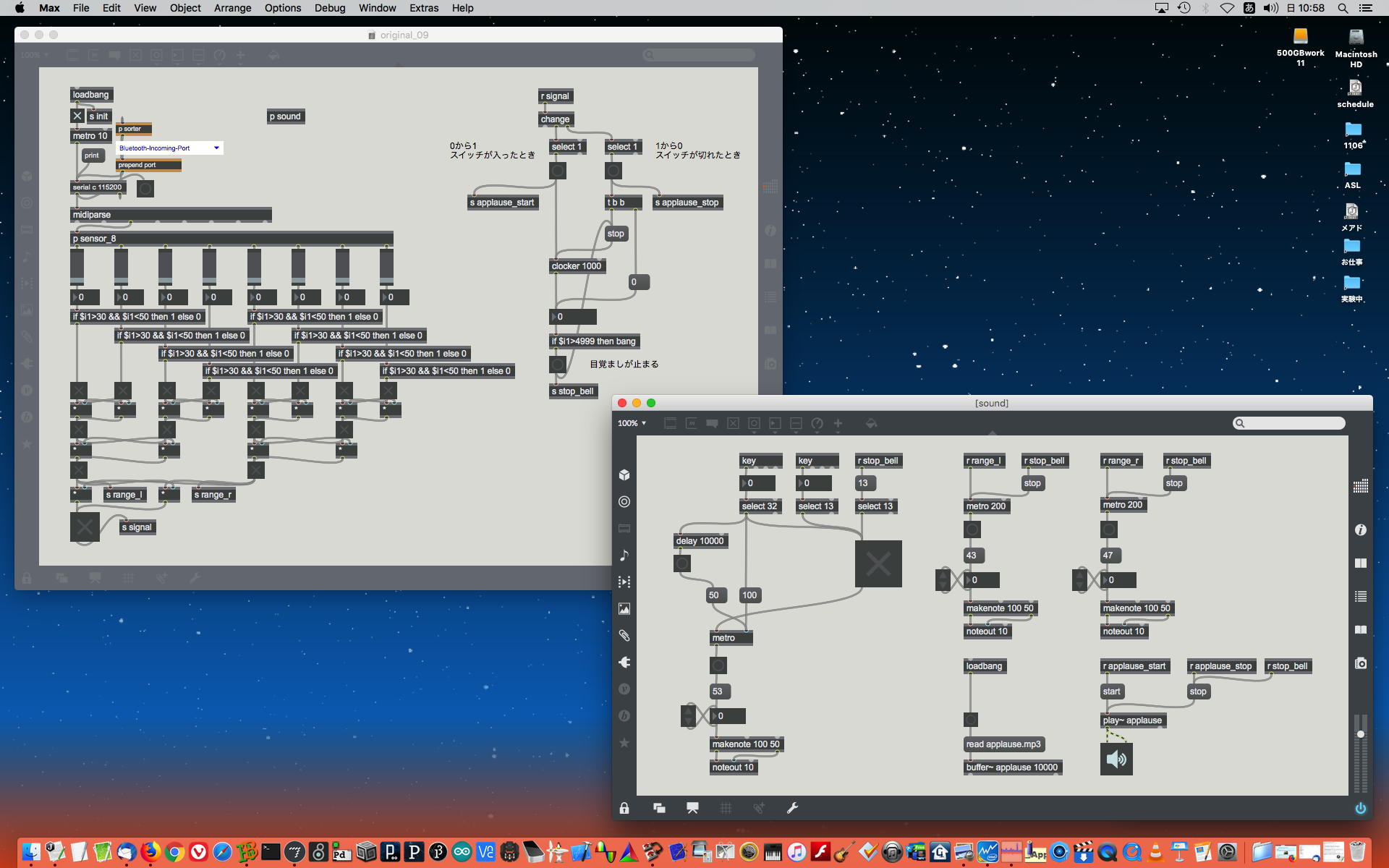Click the patcher lock icon in sound window
This screenshot has width=1389, height=868.
[x=624, y=808]
